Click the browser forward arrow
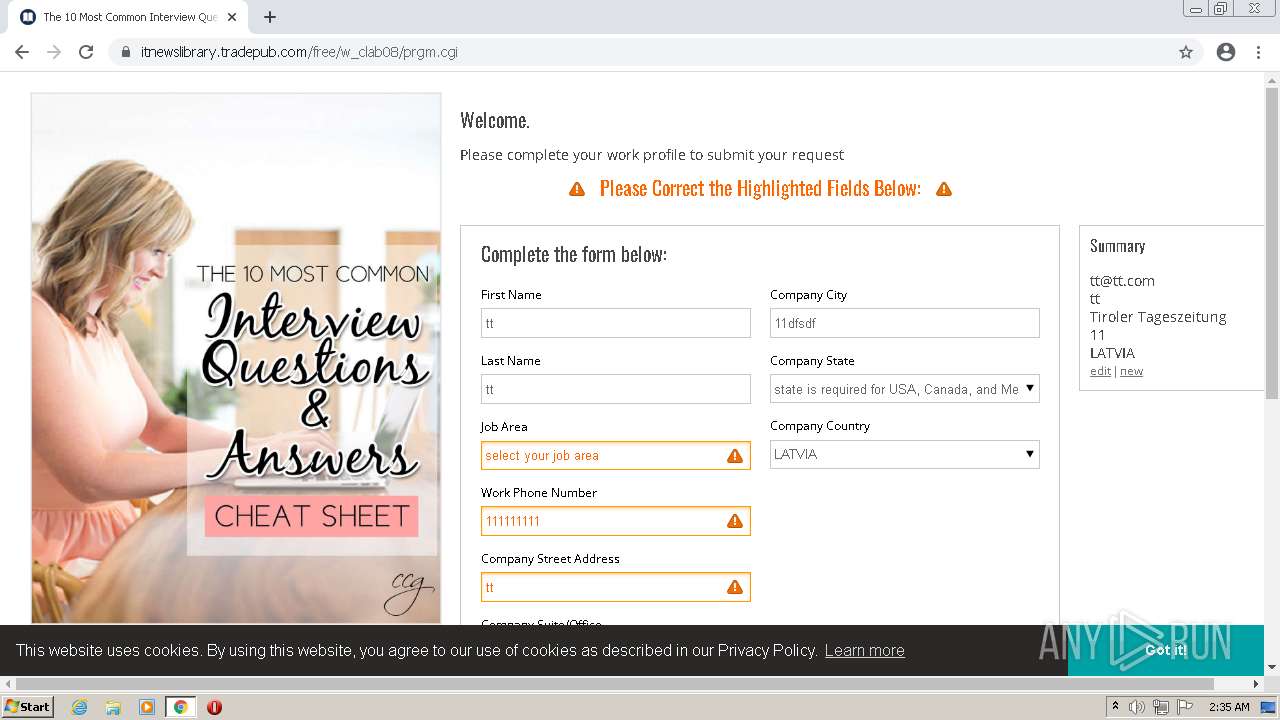The height and width of the screenshot is (720, 1280). pyautogui.click(x=54, y=52)
